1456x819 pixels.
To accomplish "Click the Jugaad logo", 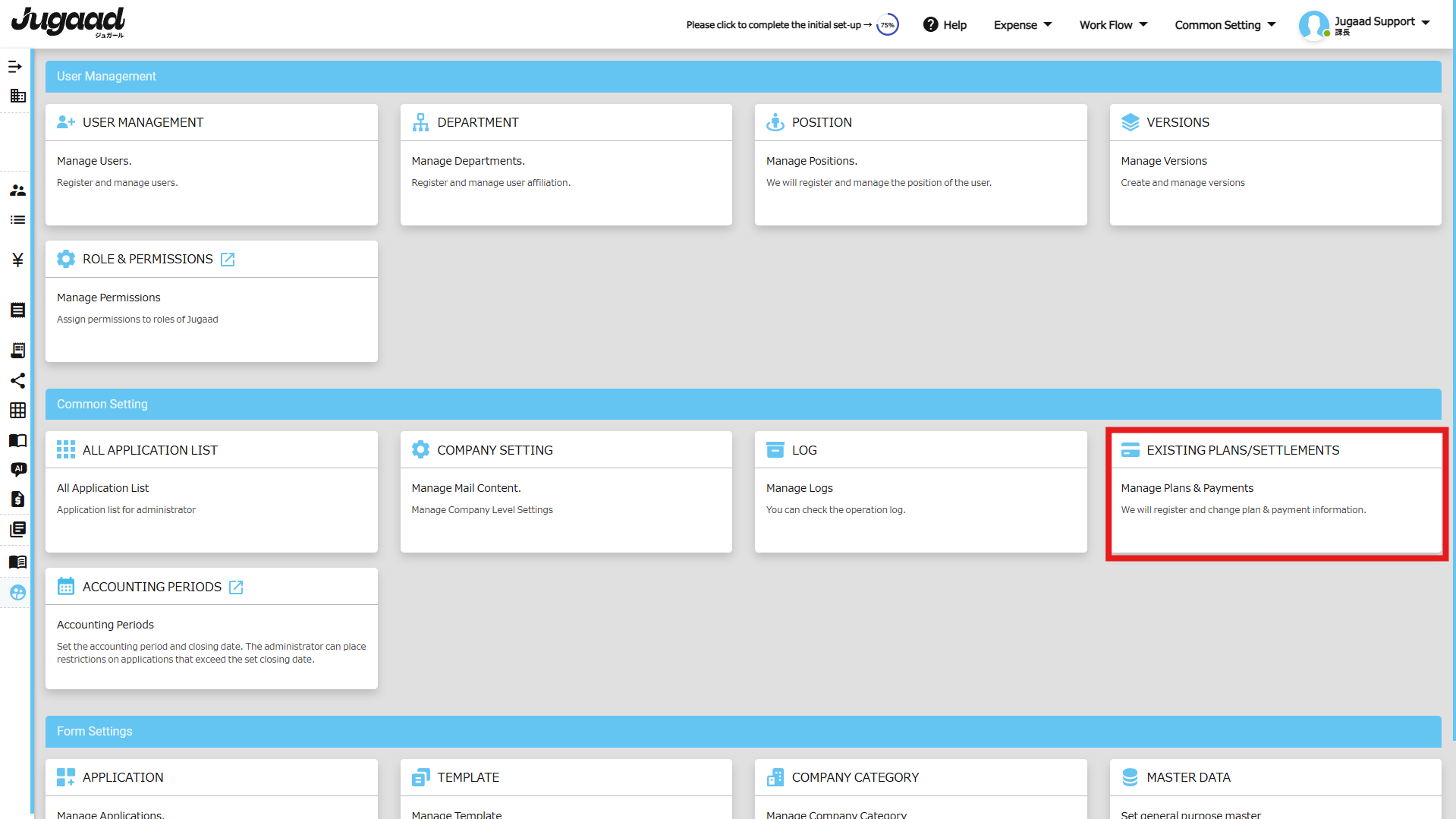I will [68, 22].
